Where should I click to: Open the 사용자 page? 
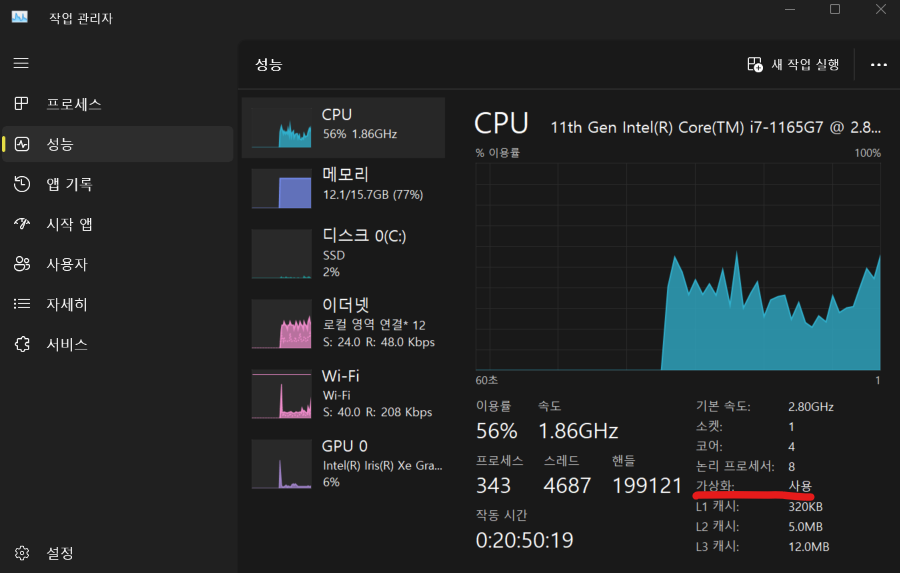coord(67,264)
